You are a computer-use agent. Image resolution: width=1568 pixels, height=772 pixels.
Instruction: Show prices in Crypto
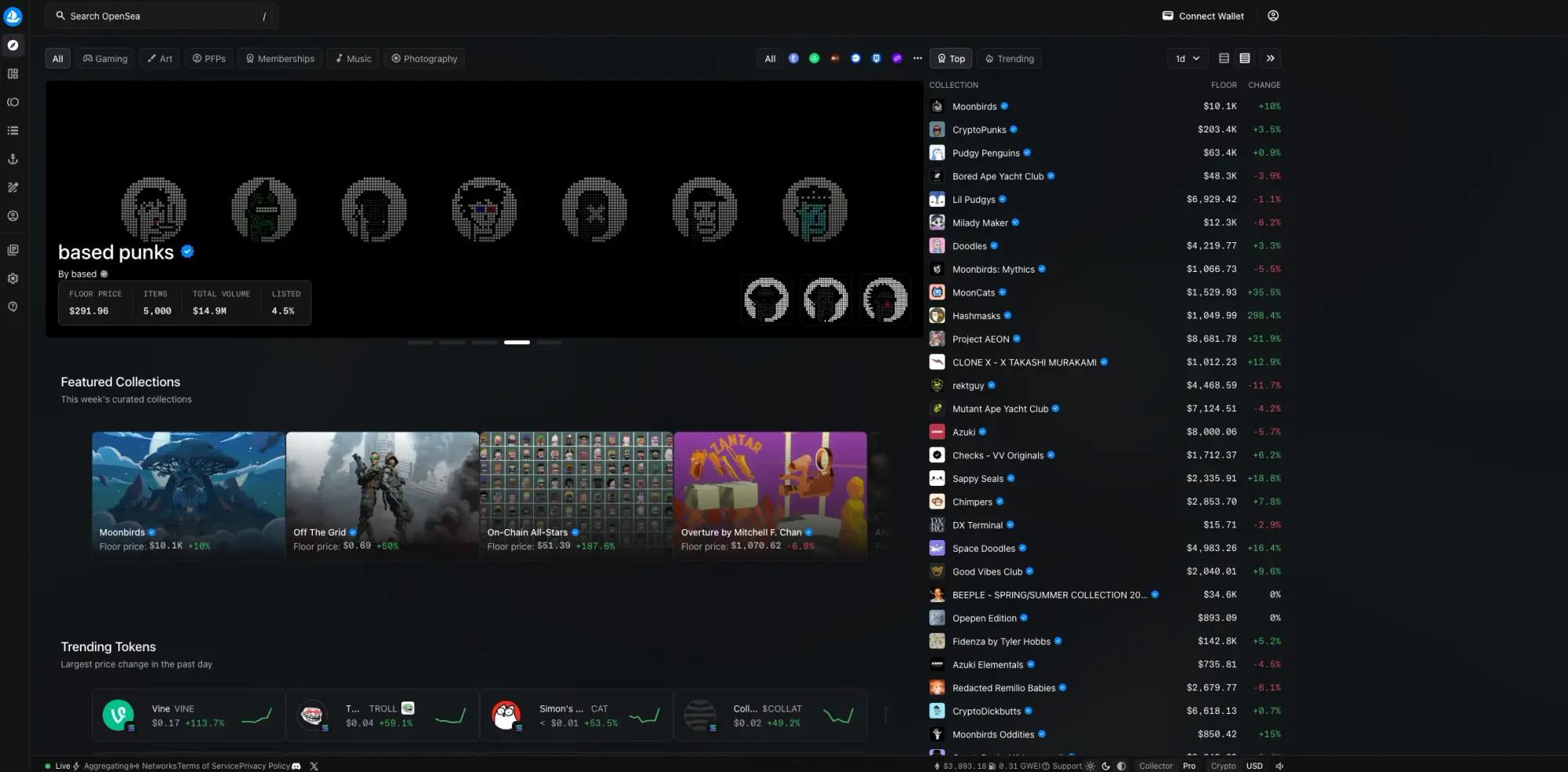pyautogui.click(x=1223, y=766)
